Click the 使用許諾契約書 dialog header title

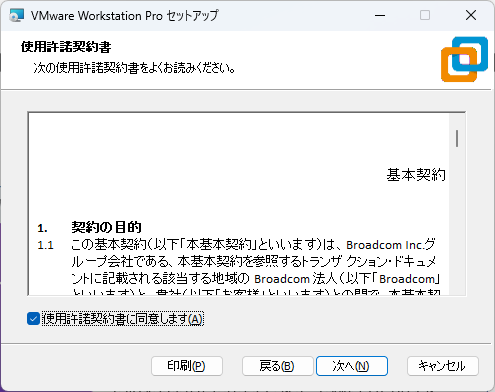click(x=66, y=47)
